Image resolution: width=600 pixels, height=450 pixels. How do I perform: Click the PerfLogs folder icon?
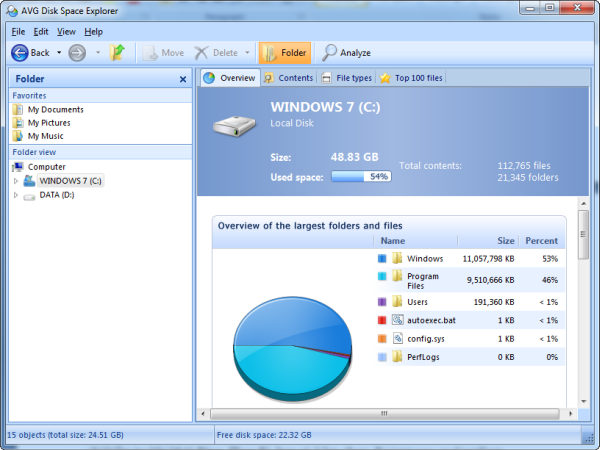point(397,356)
